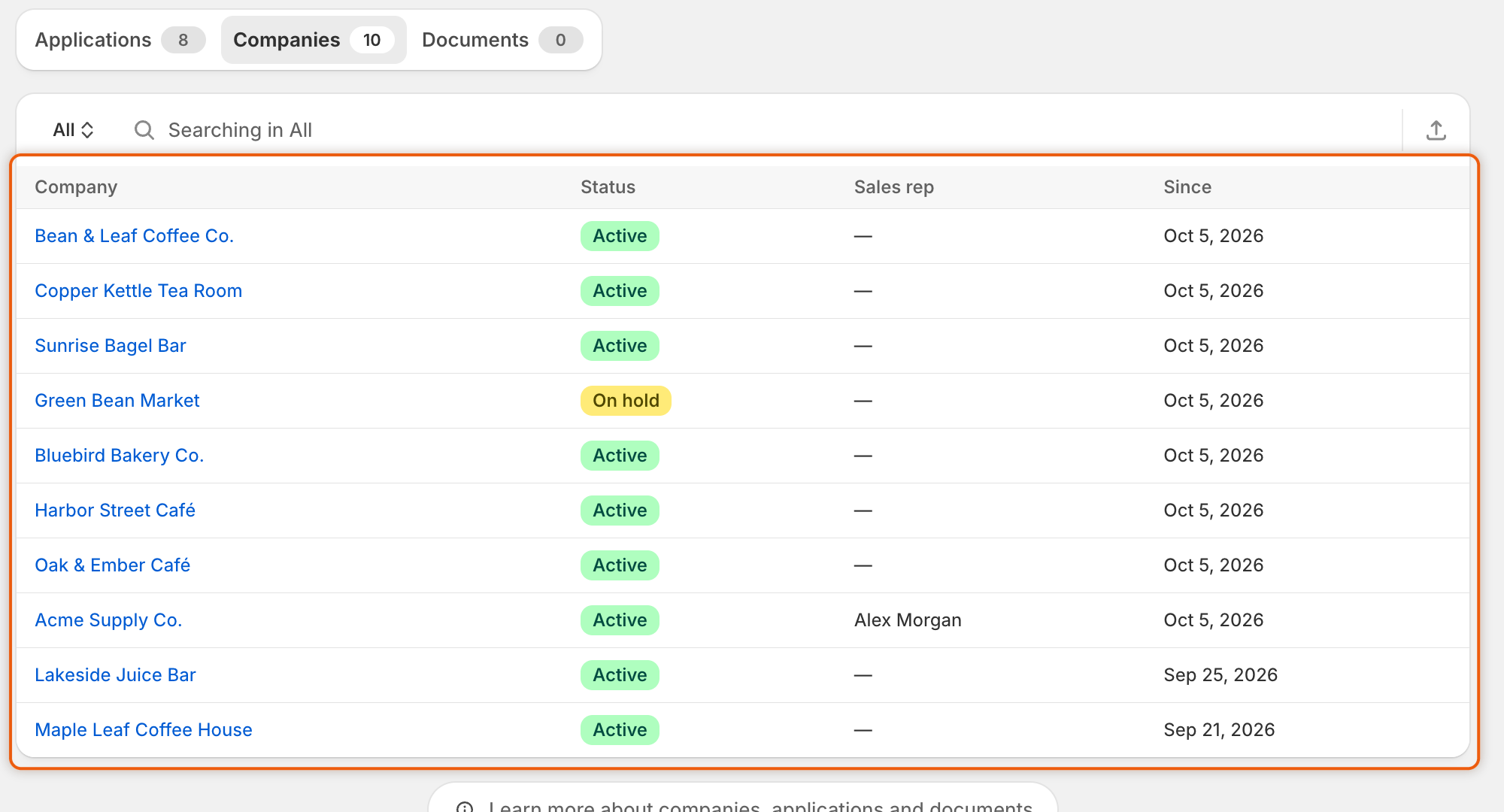Switch to the Applications tab
Screen dimensions: 1504x812
pos(120,40)
